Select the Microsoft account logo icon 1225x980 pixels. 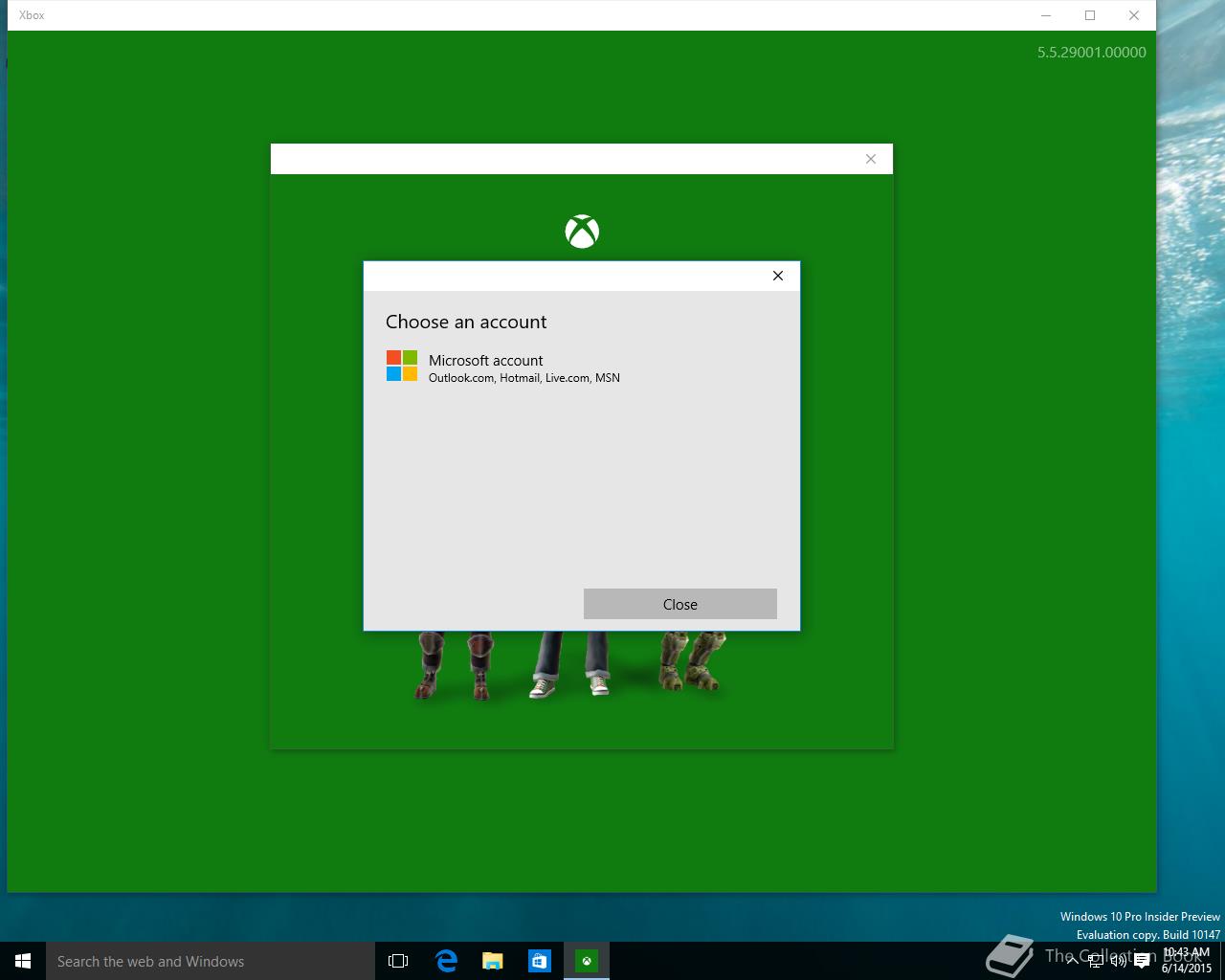(x=402, y=366)
